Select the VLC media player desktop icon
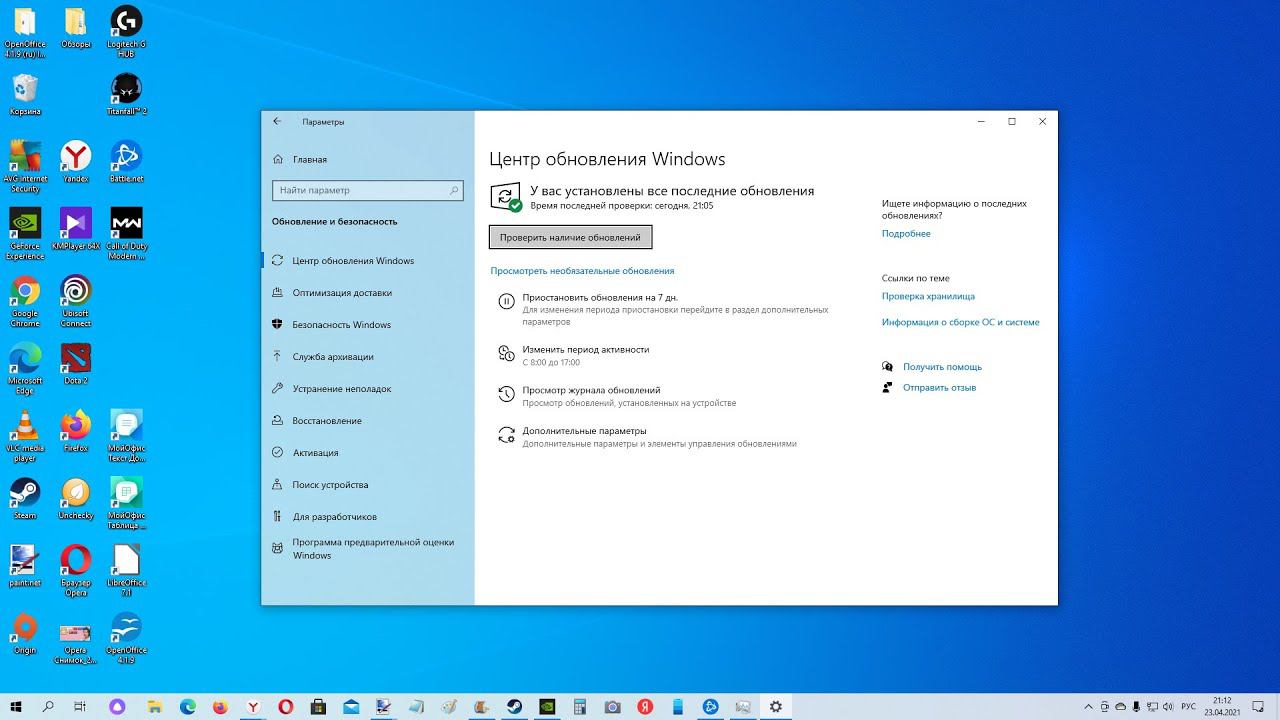The image size is (1280, 720). pos(25,436)
